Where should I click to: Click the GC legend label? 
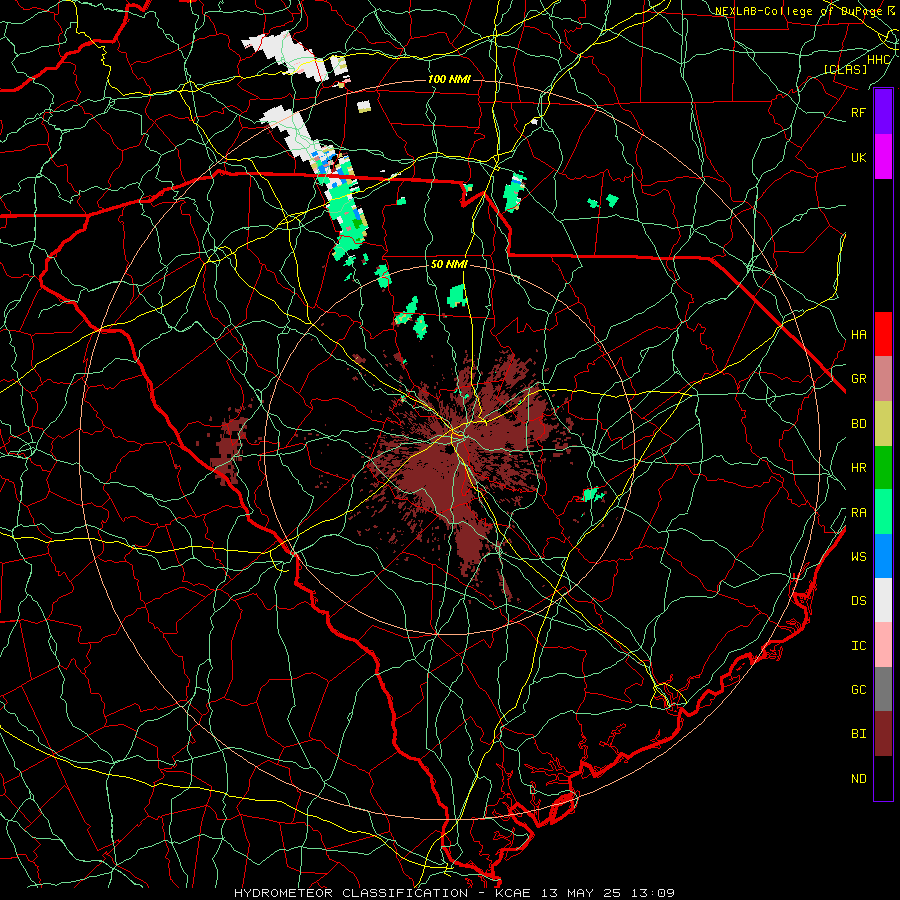point(858,689)
